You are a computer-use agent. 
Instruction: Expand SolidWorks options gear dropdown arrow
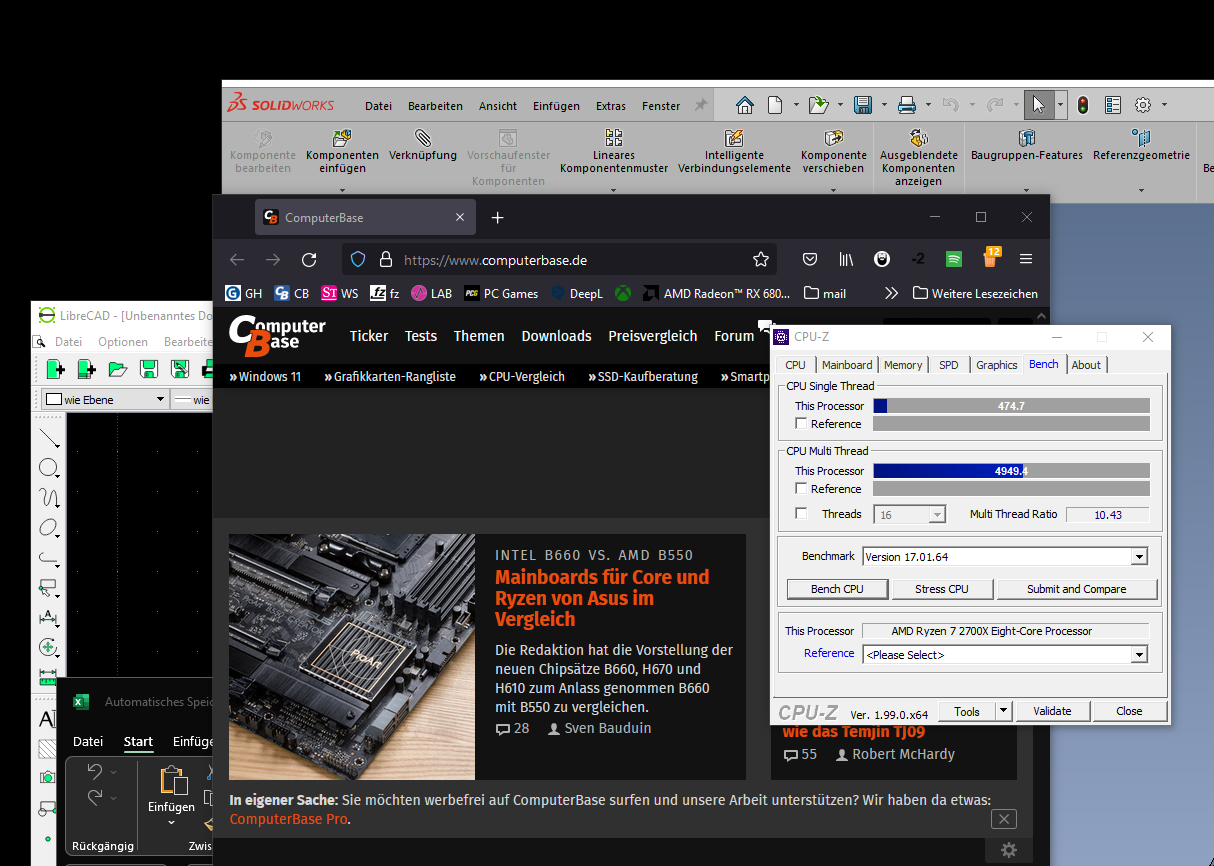1165,105
